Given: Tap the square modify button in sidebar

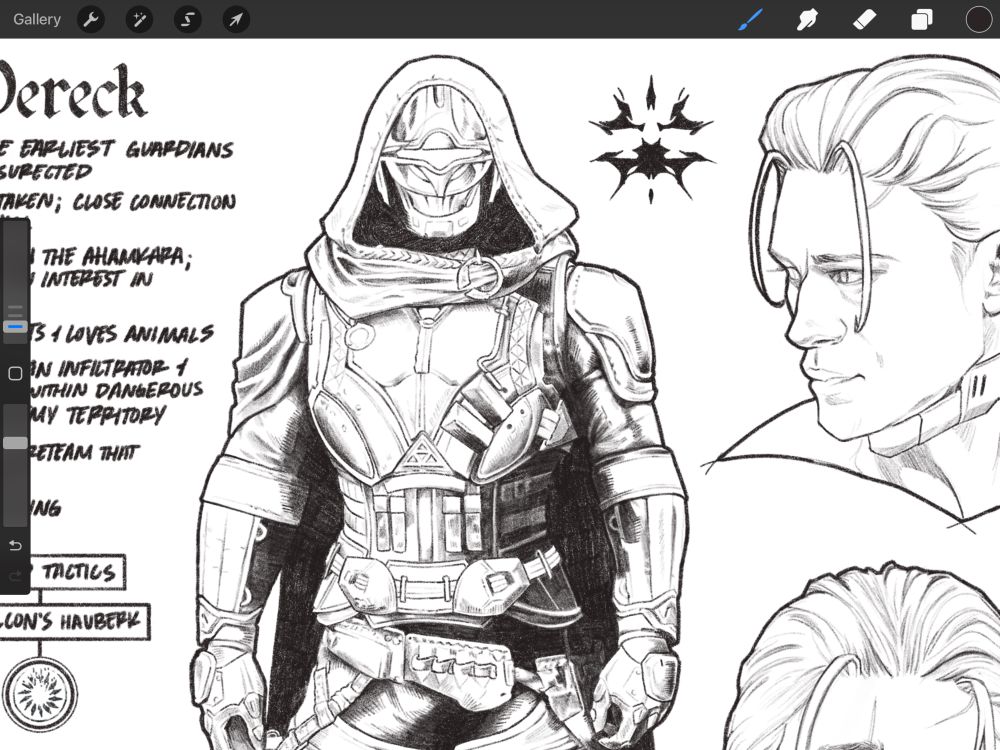Looking at the screenshot, I should pyautogui.click(x=15, y=373).
